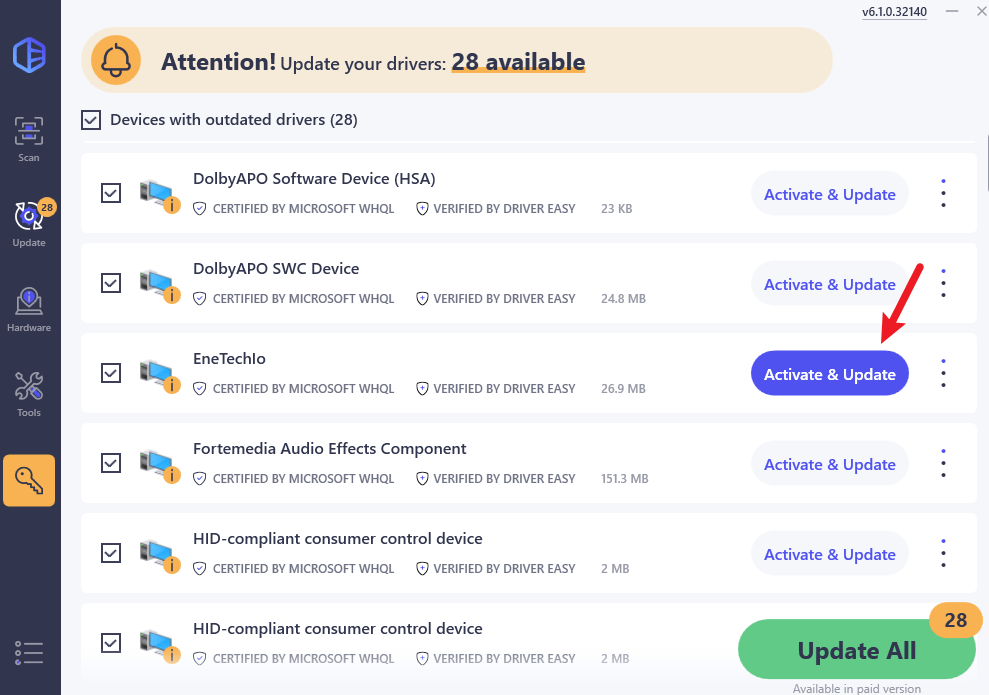Click the '28 available' link
This screenshot has height=695, width=989.
click(x=518, y=62)
